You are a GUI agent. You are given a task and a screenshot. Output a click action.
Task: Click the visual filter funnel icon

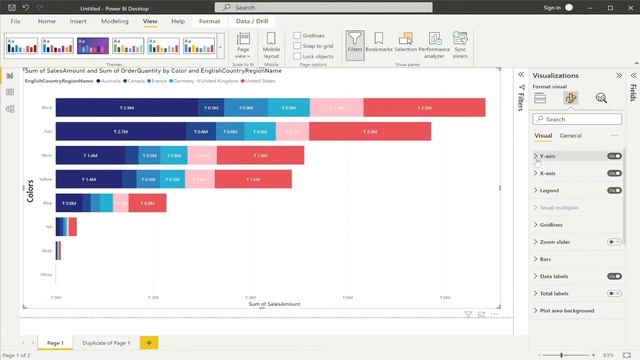(x=468, y=314)
